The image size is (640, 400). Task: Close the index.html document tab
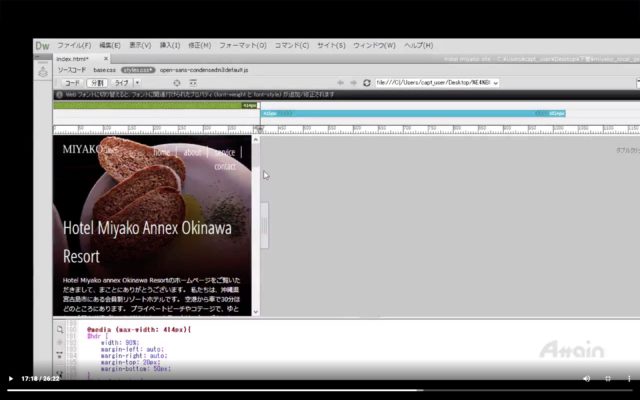pyautogui.click(x=106, y=59)
